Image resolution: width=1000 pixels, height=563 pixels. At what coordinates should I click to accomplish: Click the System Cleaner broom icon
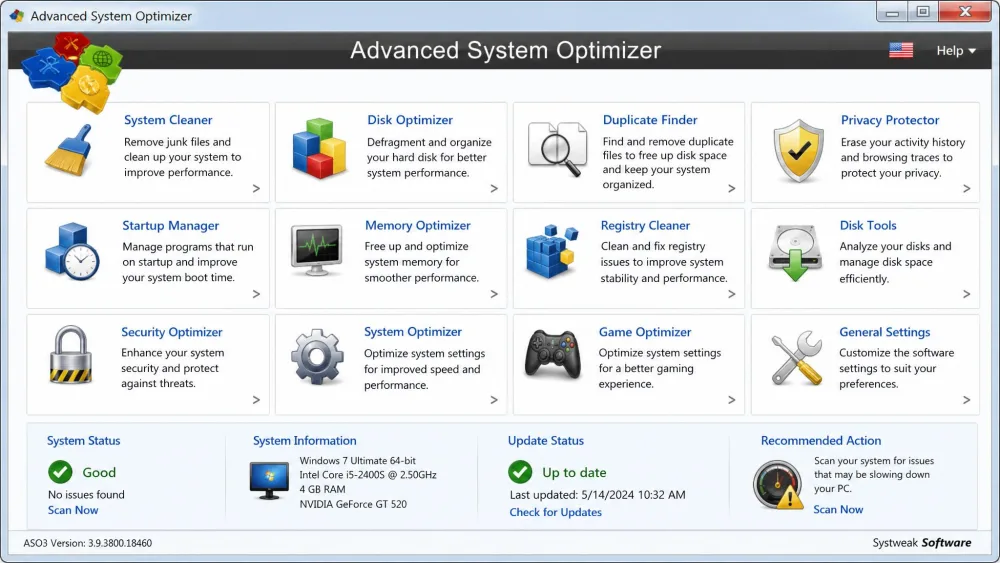(69, 150)
